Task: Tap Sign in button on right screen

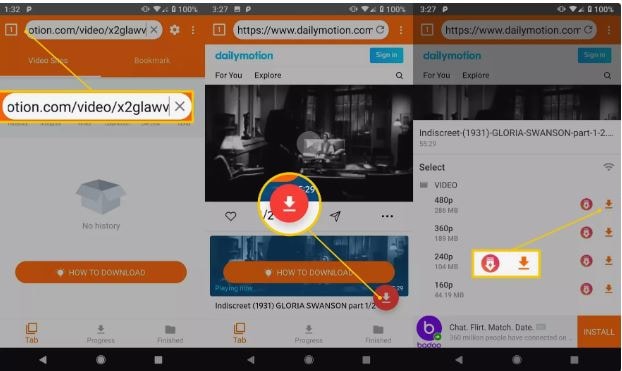Action: click(x=594, y=55)
